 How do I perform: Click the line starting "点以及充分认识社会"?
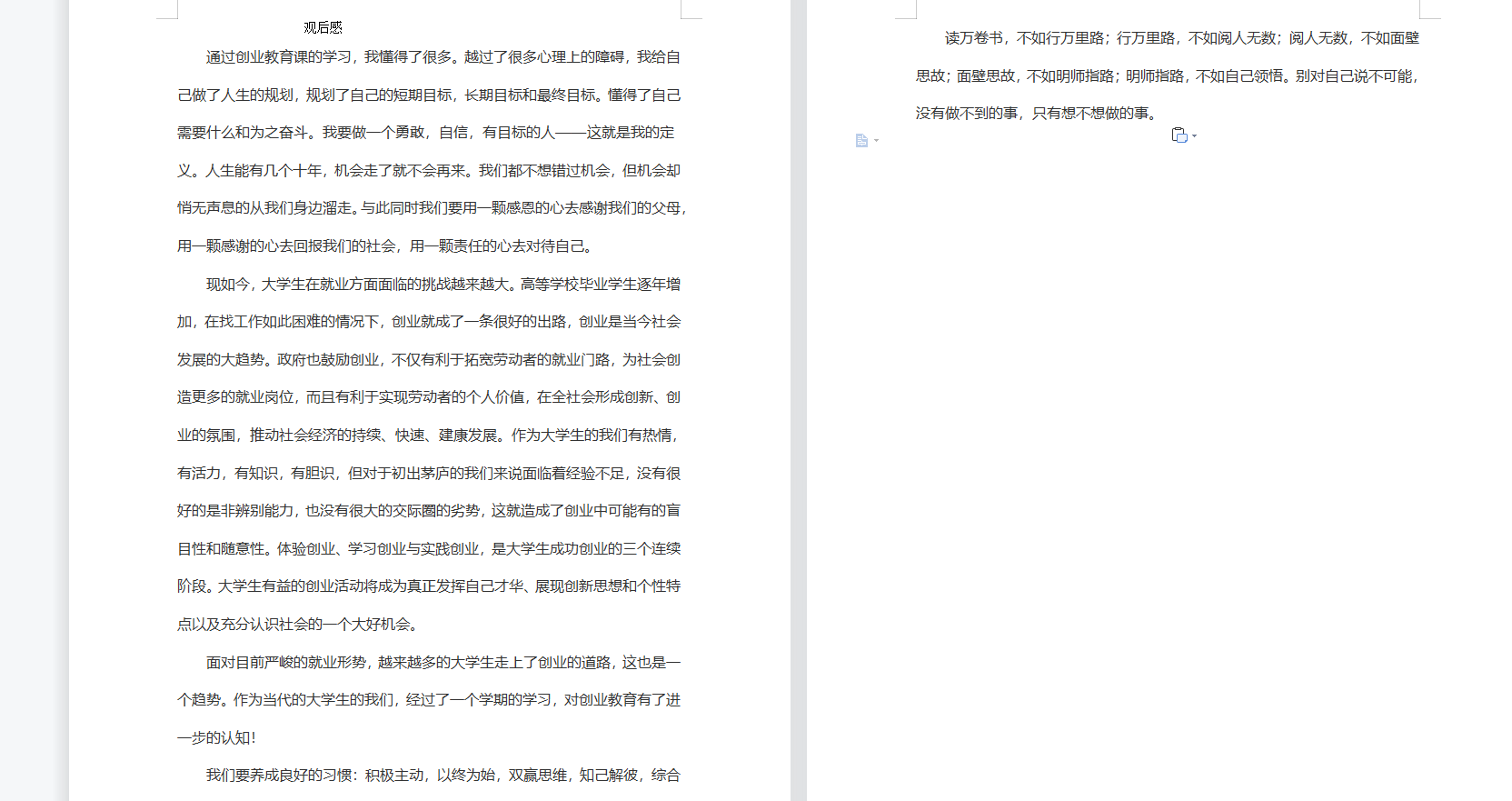(x=299, y=625)
